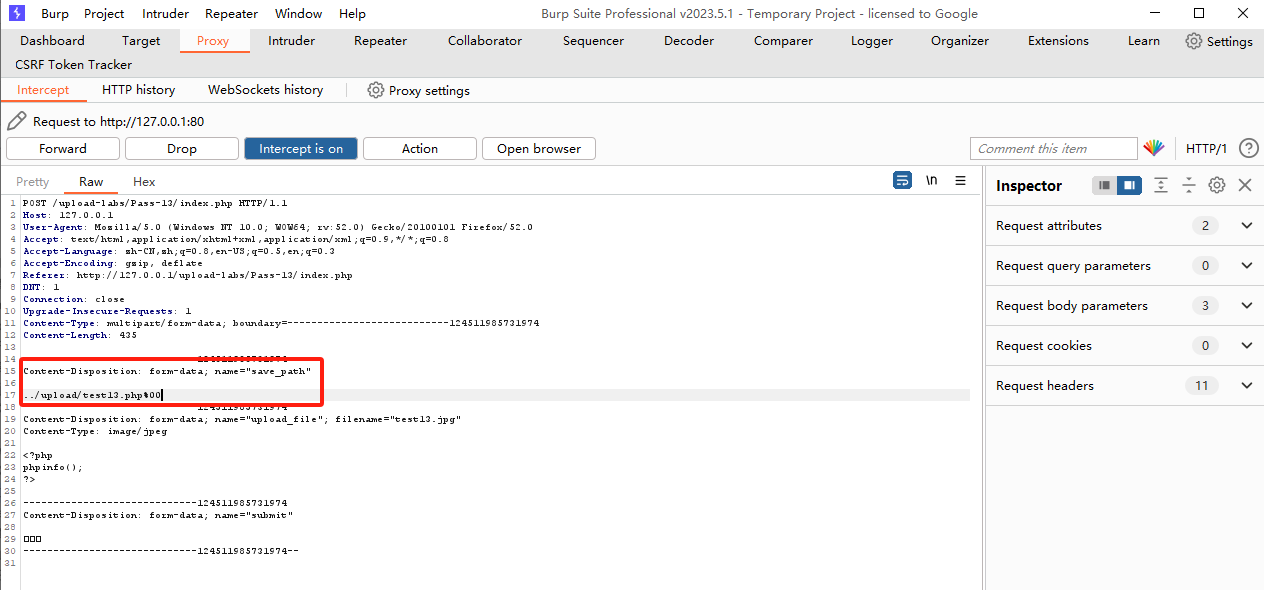Open the Action dropdown button
Image resolution: width=1264 pixels, height=590 pixels.
click(x=420, y=148)
